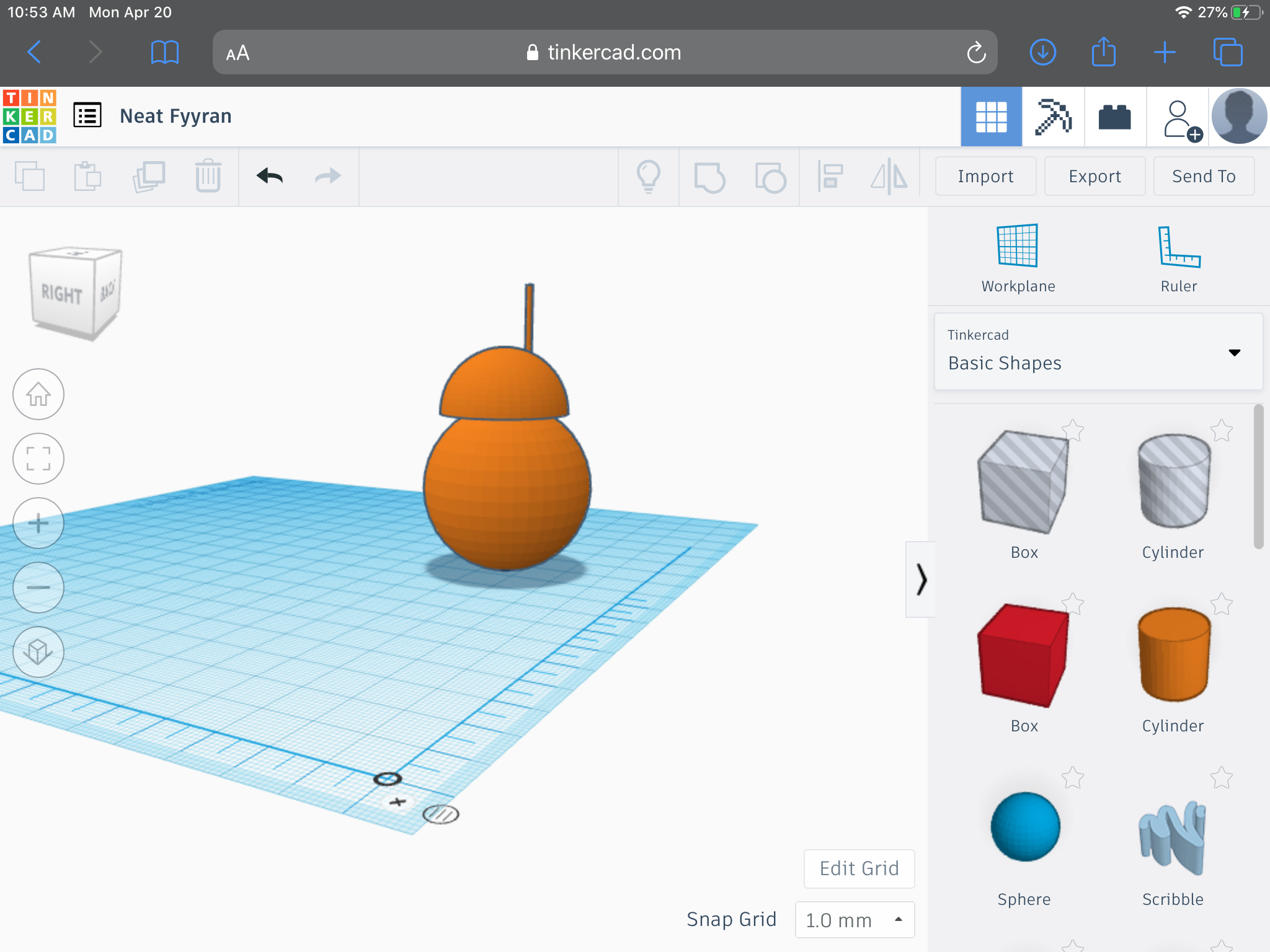Image resolution: width=1270 pixels, height=952 pixels.
Task: Reload the tinkercad.com page
Action: coord(975,53)
